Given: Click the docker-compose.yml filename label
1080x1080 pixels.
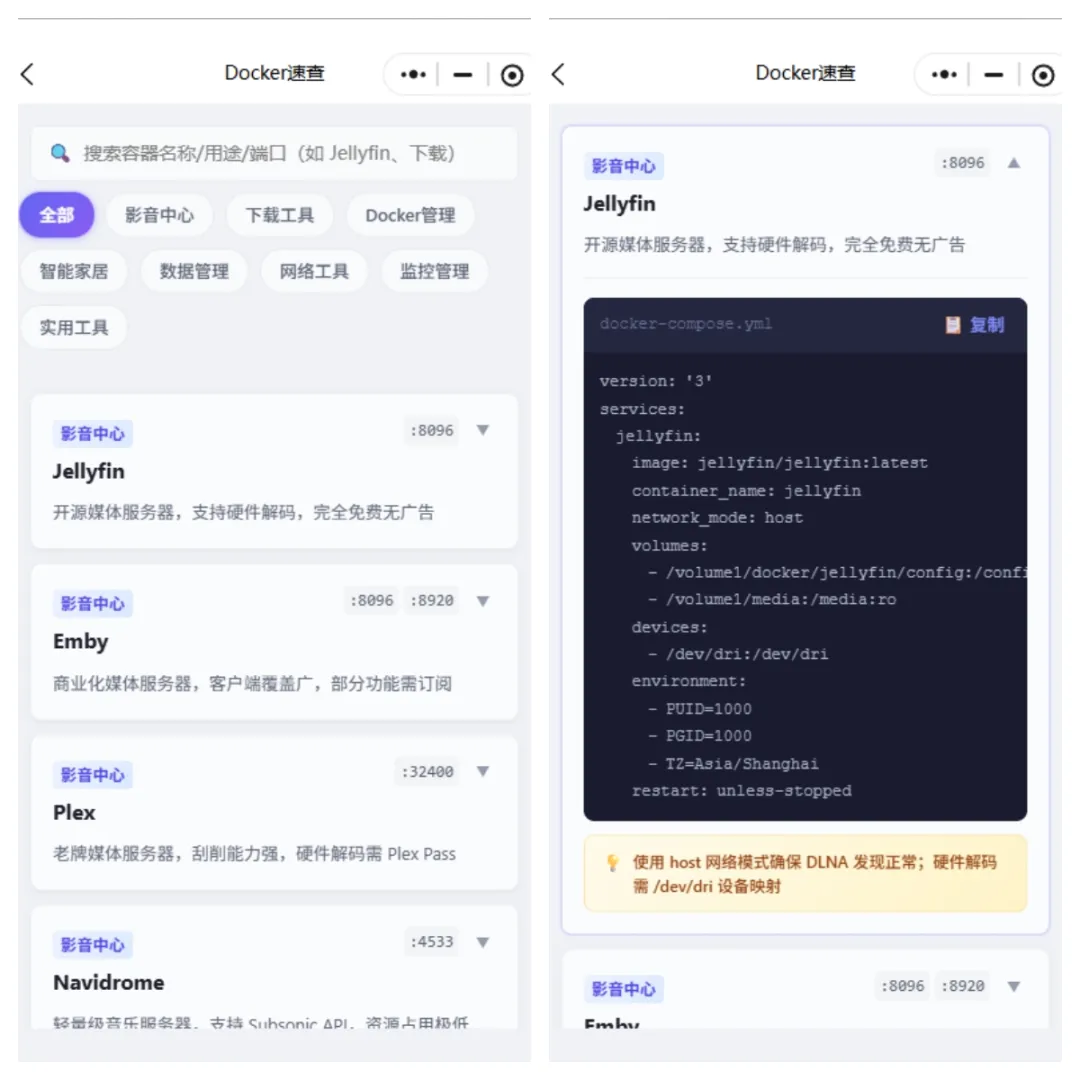Looking at the screenshot, I should (685, 324).
